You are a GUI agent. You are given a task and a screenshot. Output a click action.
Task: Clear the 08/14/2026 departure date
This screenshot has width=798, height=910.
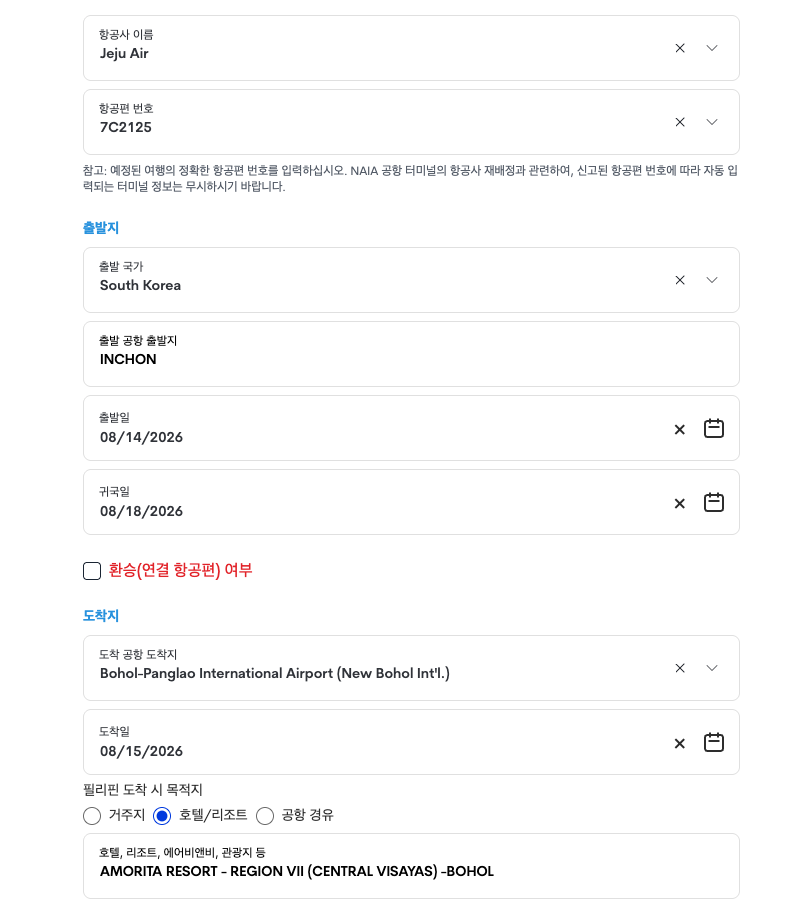click(680, 429)
